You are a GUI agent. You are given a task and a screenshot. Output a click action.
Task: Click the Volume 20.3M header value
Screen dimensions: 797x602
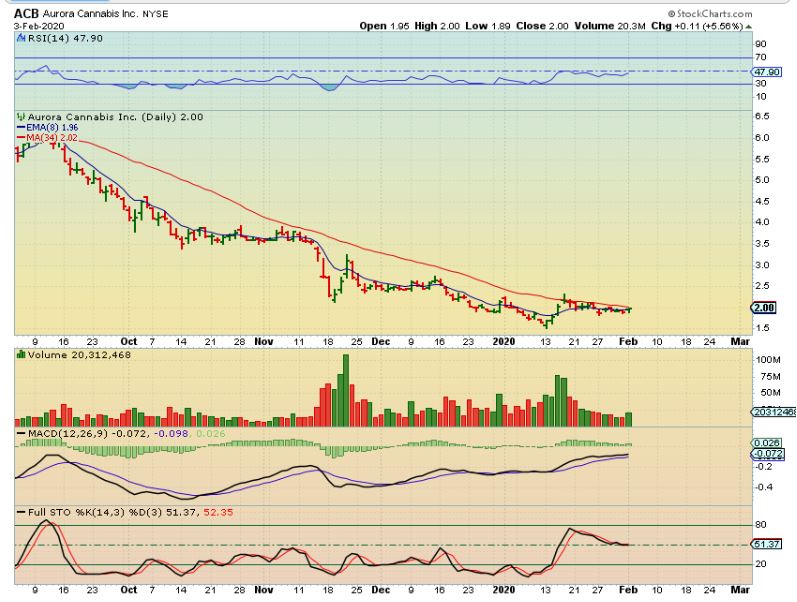tap(609, 26)
